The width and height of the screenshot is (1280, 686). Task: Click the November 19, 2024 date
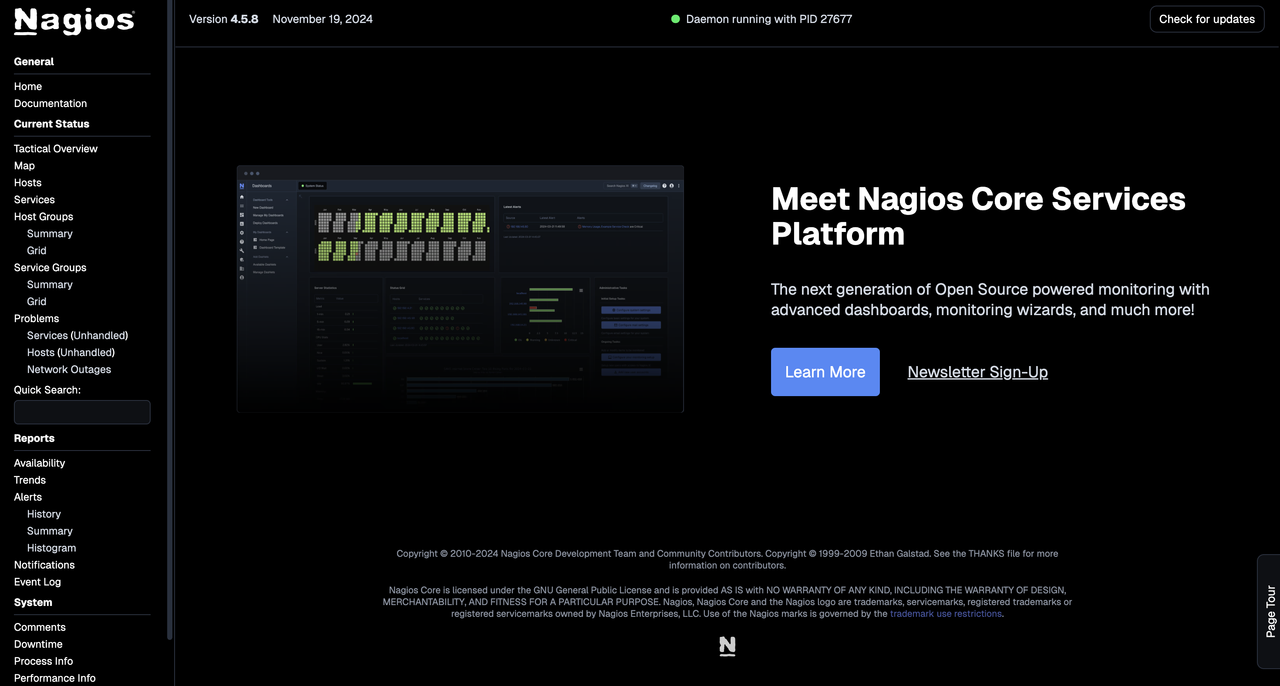click(322, 19)
